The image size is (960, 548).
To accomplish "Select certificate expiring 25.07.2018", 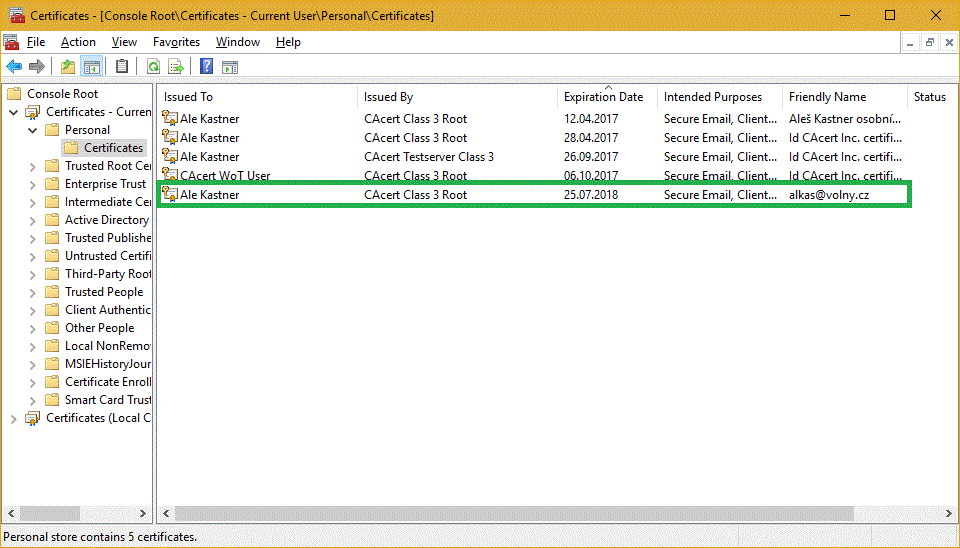I will click(590, 195).
